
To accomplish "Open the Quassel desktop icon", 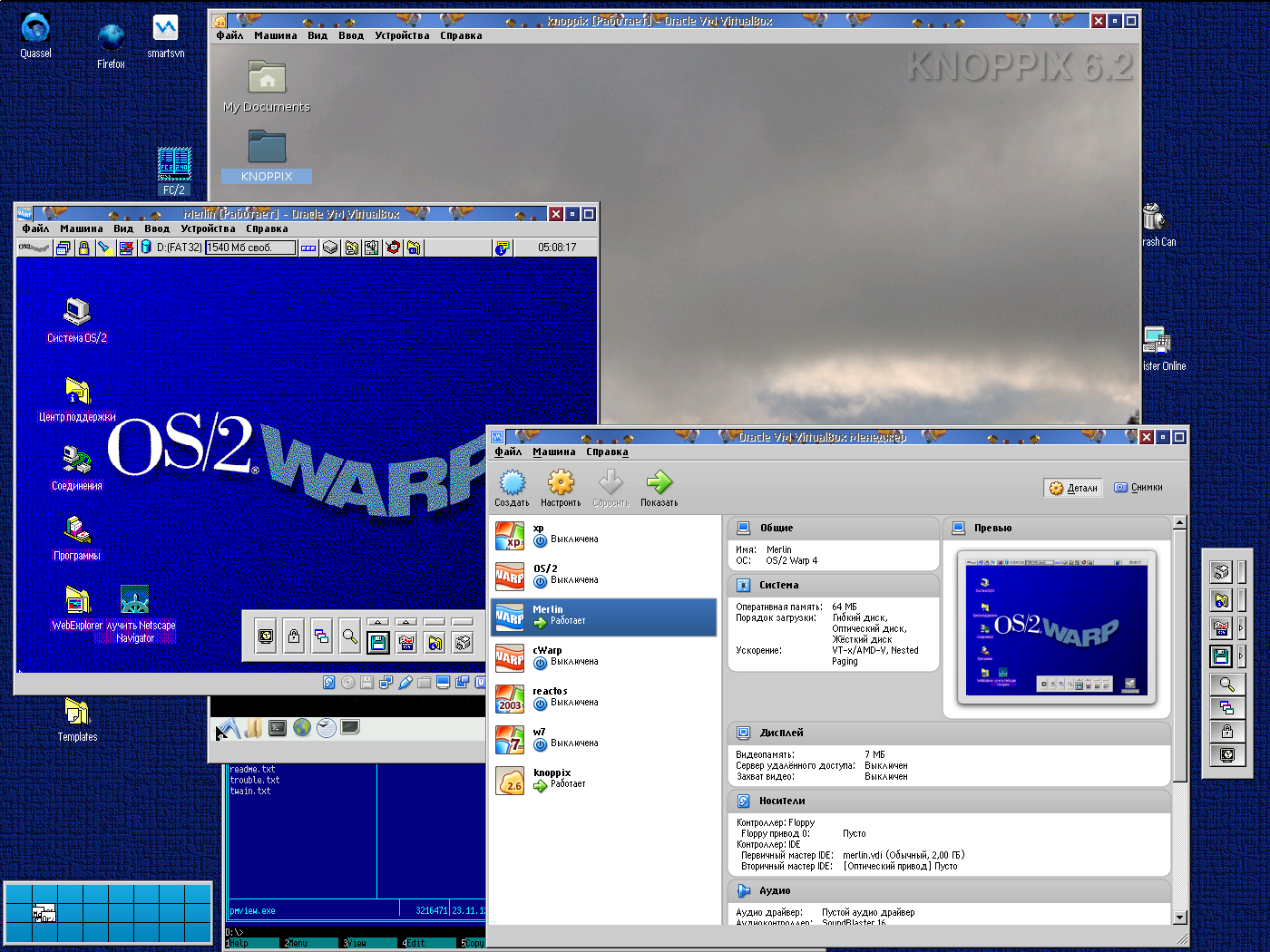I will (x=35, y=34).
